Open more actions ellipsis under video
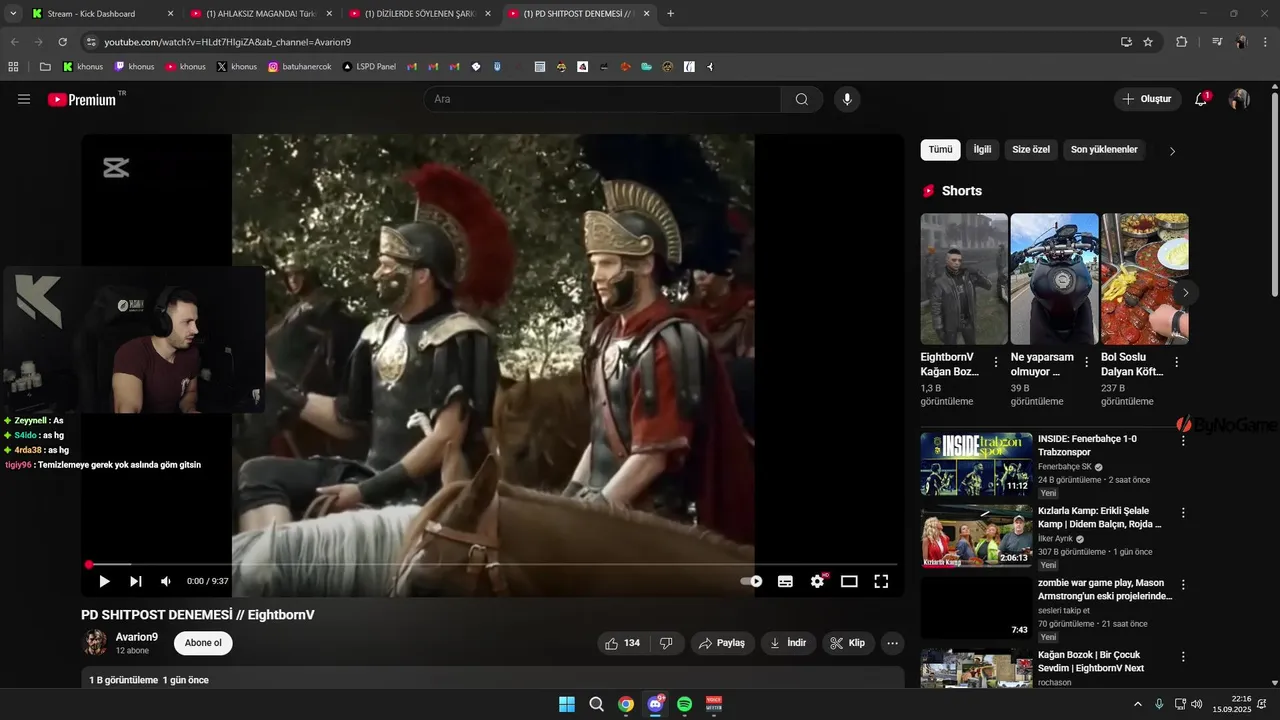 coord(893,643)
